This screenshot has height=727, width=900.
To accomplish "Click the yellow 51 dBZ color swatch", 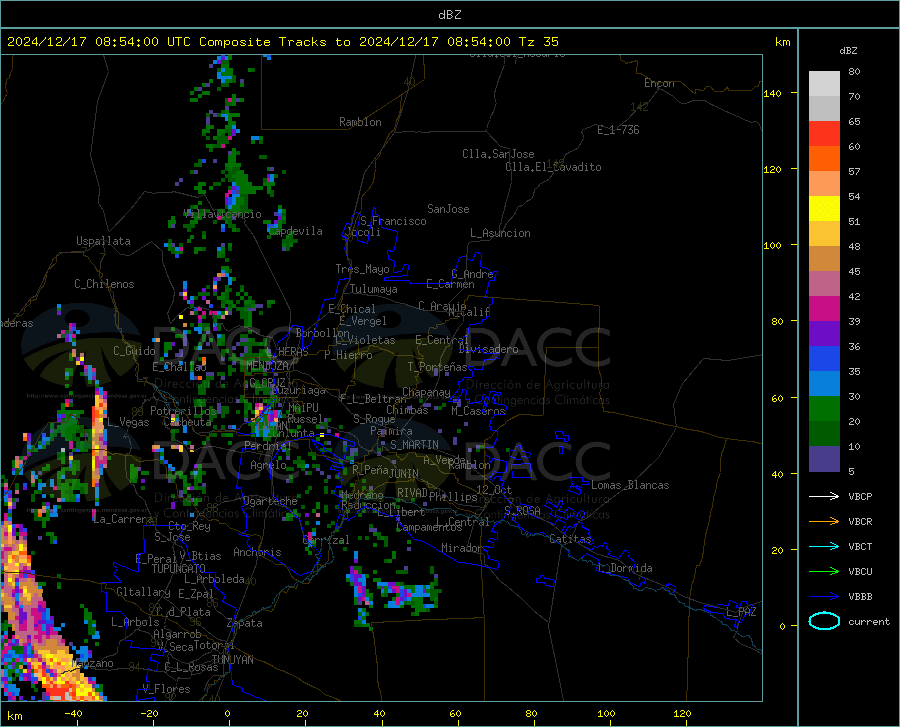I will click(824, 209).
